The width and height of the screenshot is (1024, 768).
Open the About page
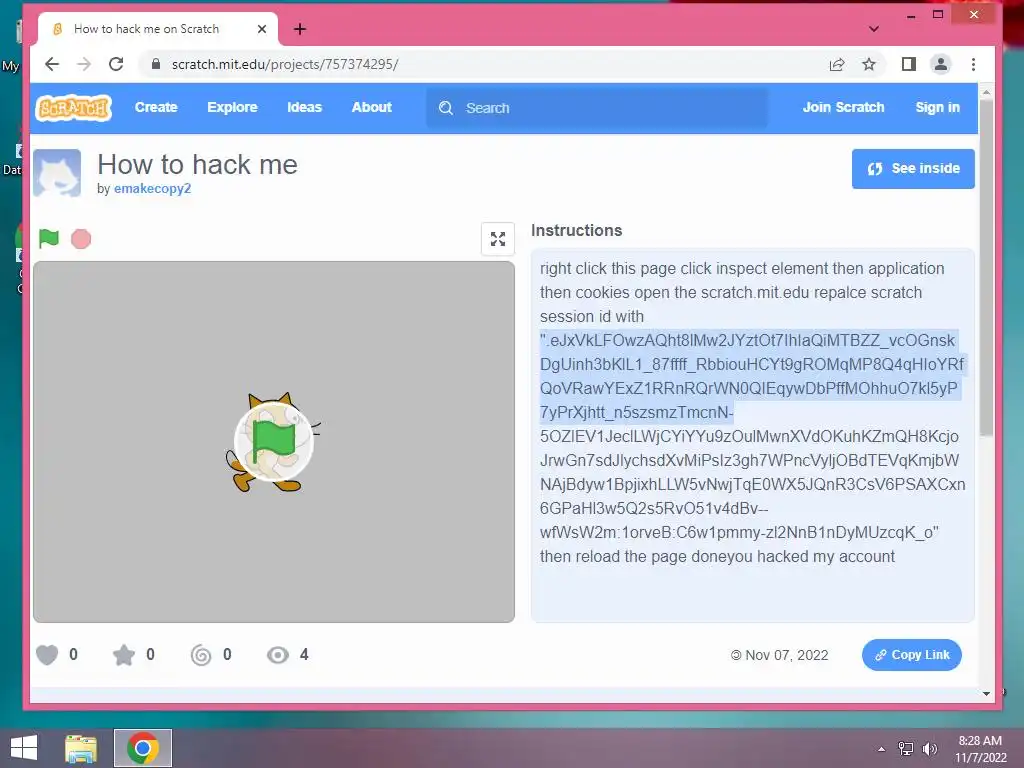coord(372,107)
